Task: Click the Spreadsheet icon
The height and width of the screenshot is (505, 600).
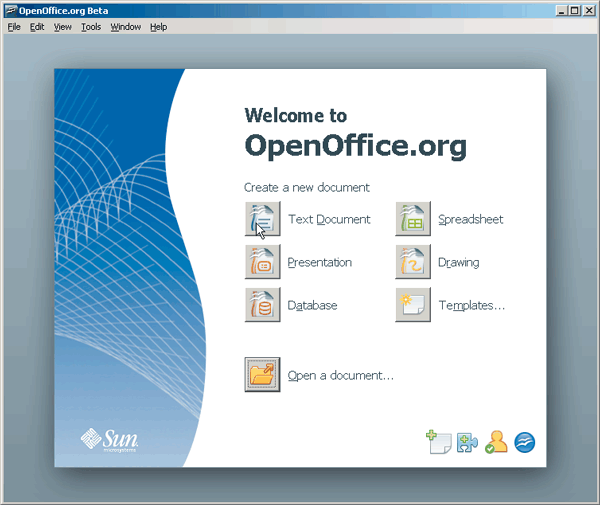Action: 413,219
